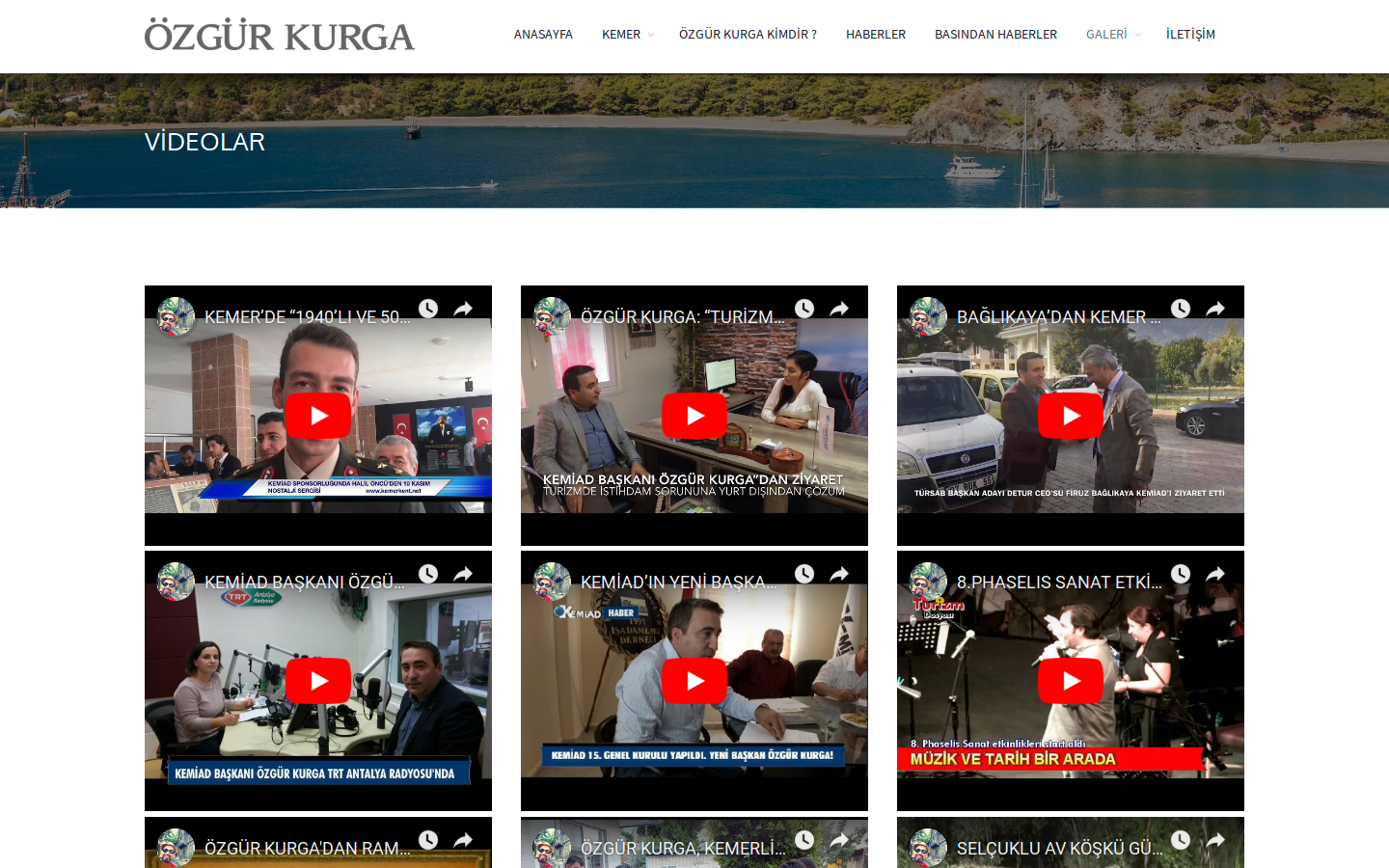1389x868 pixels.
Task: Click Watch Later on 8.PHASELIS SANAT video
Action: [1181, 574]
